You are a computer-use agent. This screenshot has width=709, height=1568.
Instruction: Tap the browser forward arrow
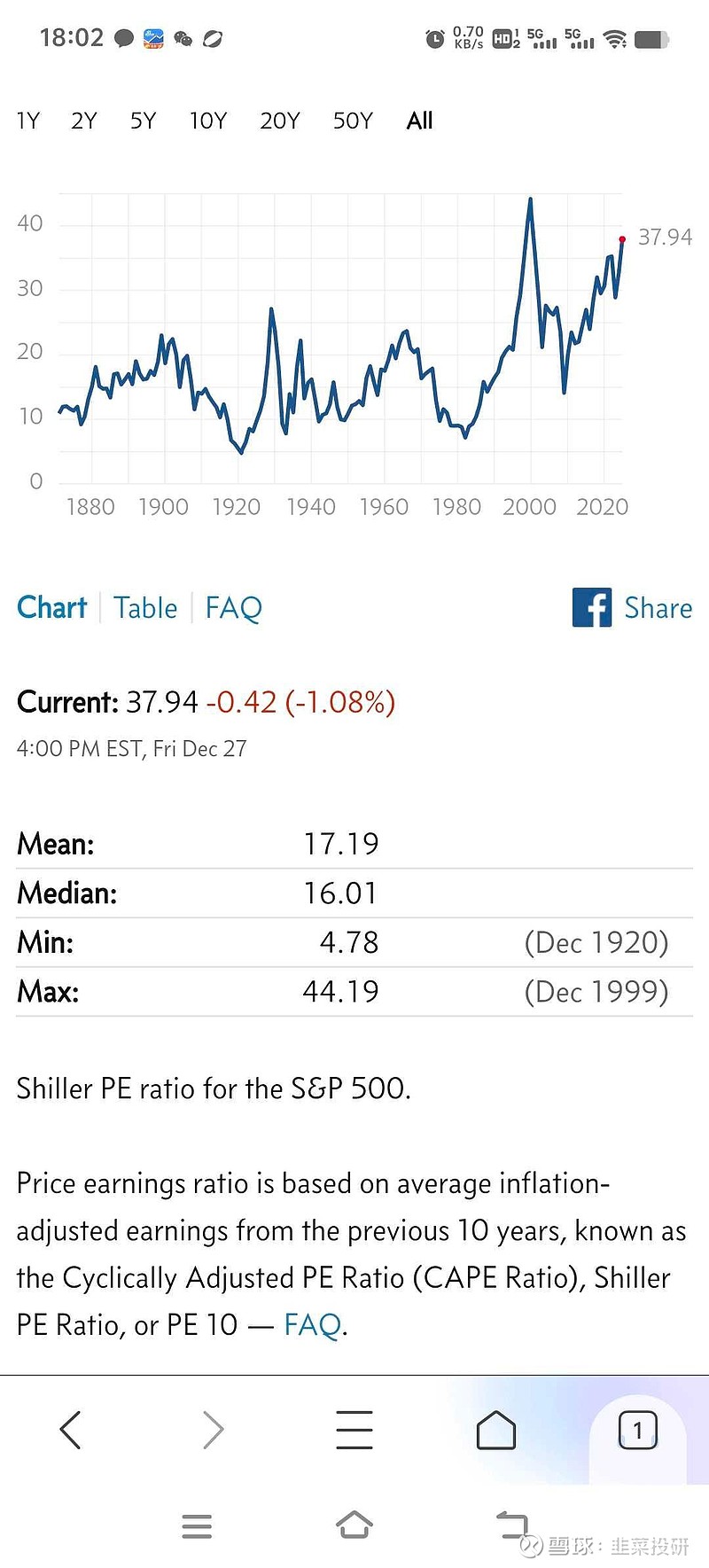tap(213, 1429)
